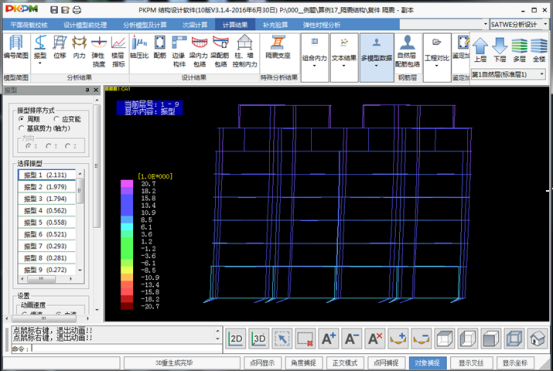
Task: Open 第1自然层(标准层1) floor dropdown
Action: 542,74
